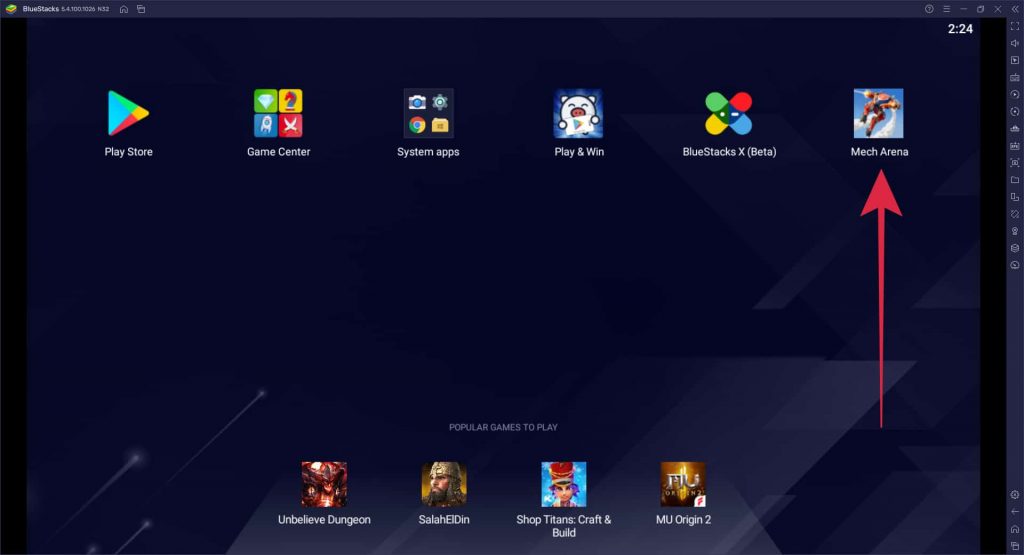Open MU Origin 2 from popular games
The image size is (1024, 555).
tap(683, 484)
